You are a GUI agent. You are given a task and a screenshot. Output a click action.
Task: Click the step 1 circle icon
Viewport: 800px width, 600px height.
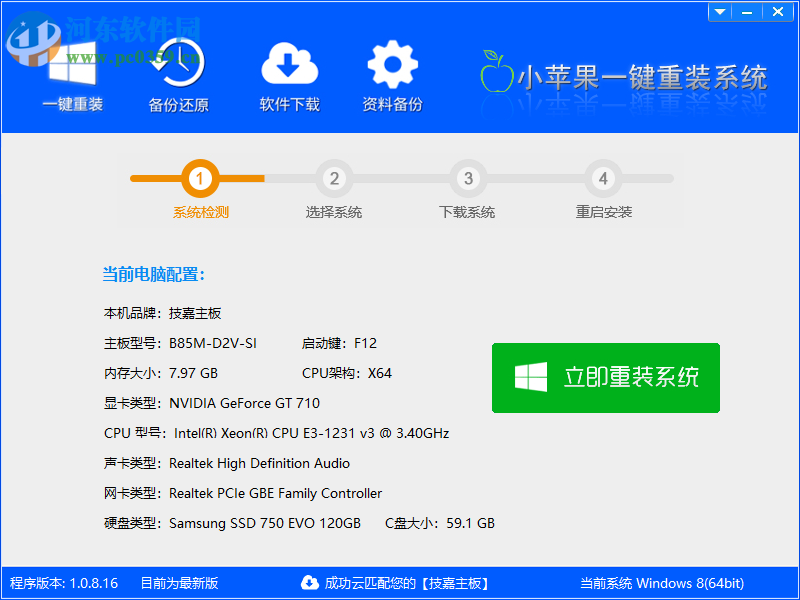point(200,180)
